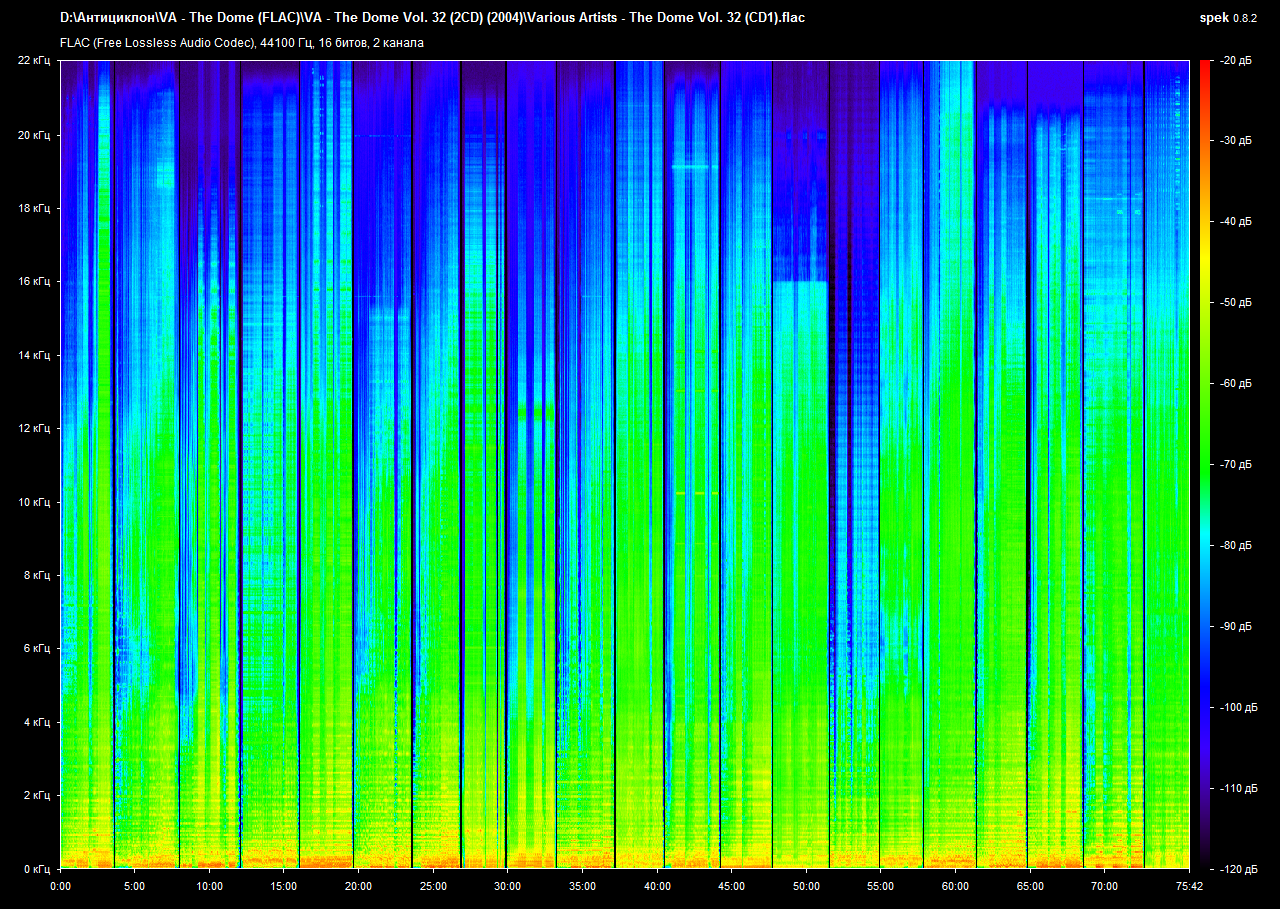The width and height of the screenshot is (1280, 909).
Task: Click the -70 дБ scale label
Action: pos(1235,465)
